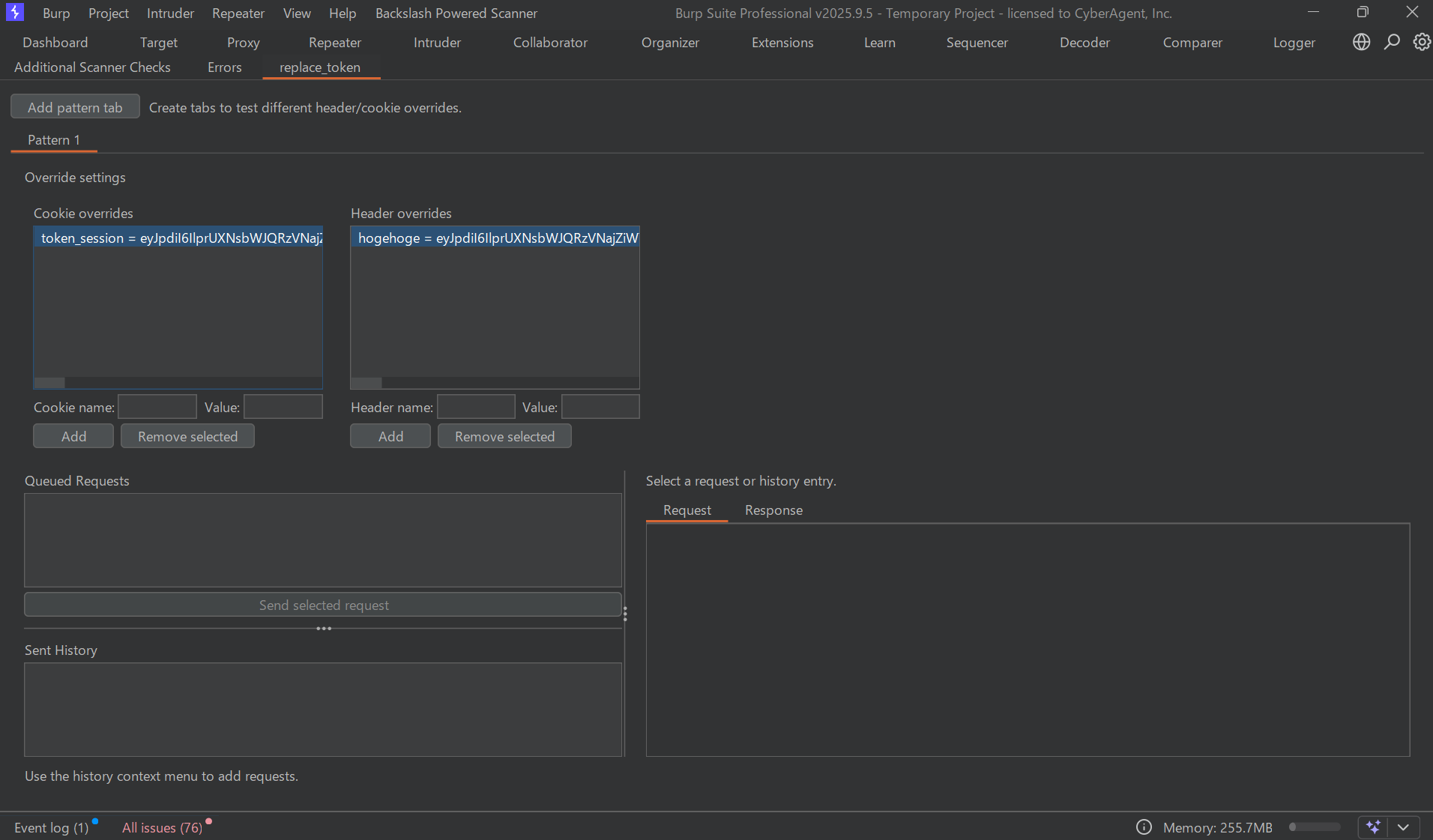Viewport: 1433px width, 840px height.
Task: Click the memory usage bar slider
Action: tap(1315, 827)
